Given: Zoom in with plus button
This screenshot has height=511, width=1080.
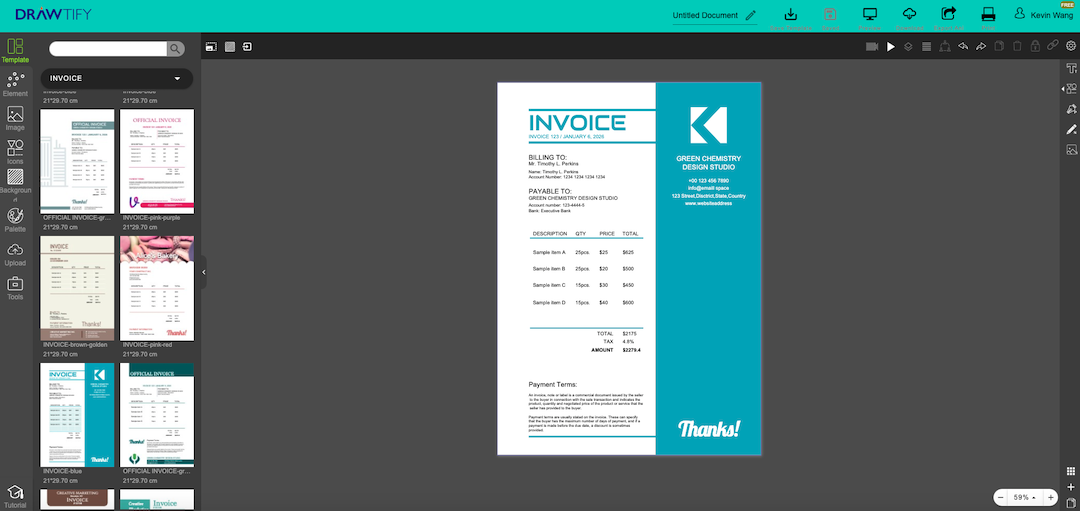Looking at the screenshot, I should pyautogui.click(x=1050, y=497).
